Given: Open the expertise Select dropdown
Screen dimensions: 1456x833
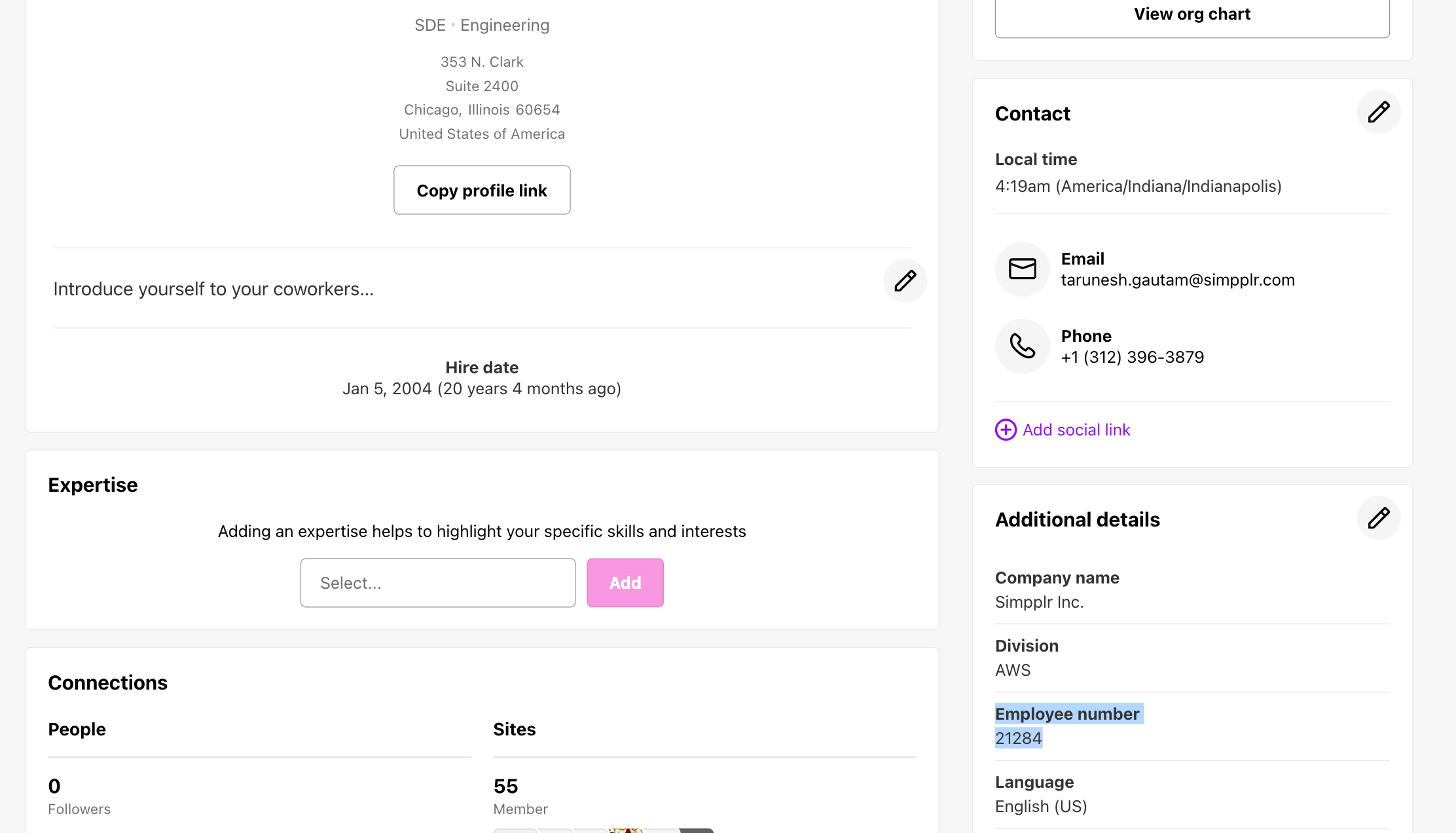Looking at the screenshot, I should [437, 583].
